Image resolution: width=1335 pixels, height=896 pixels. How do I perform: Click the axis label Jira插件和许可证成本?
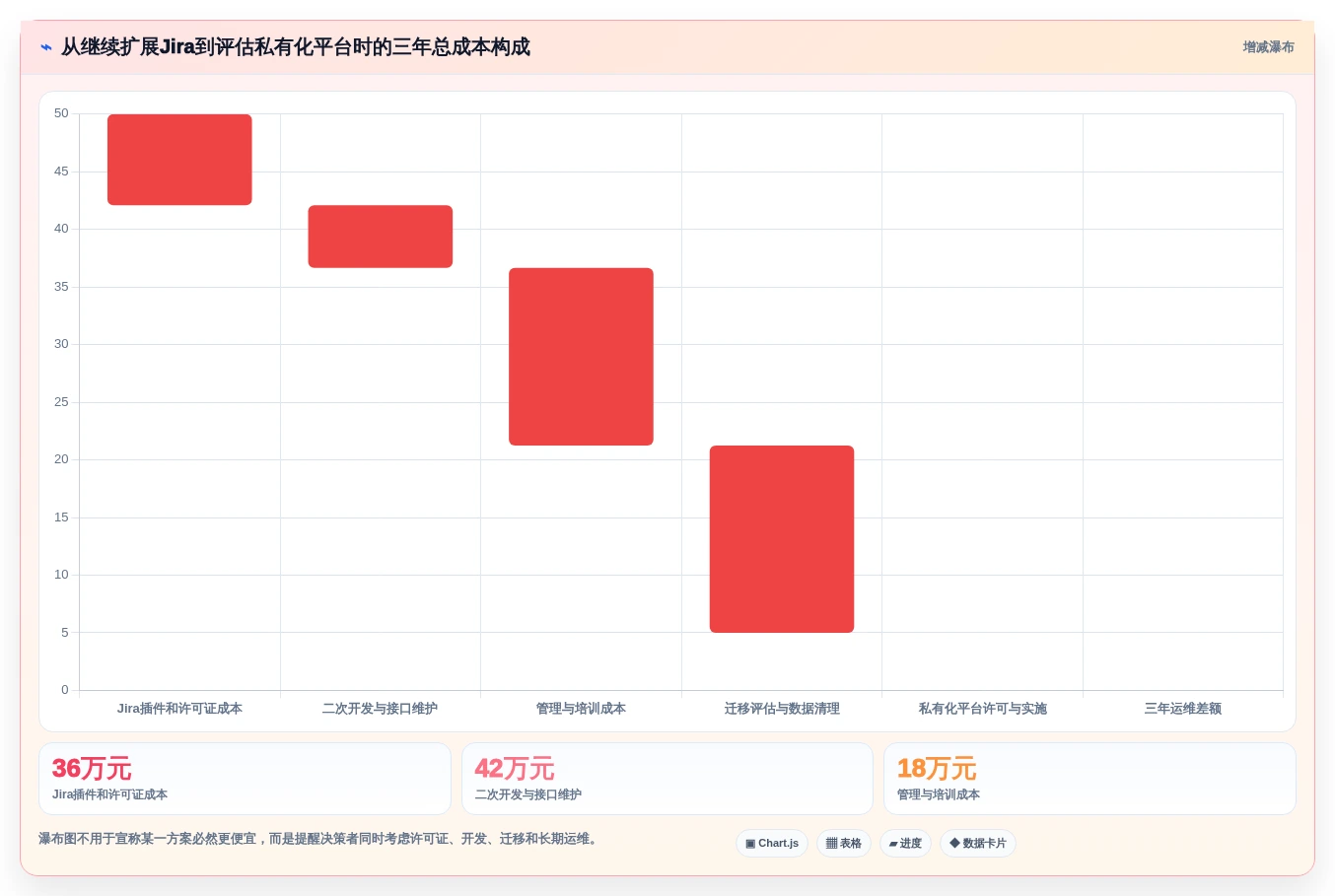click(179, 709)
